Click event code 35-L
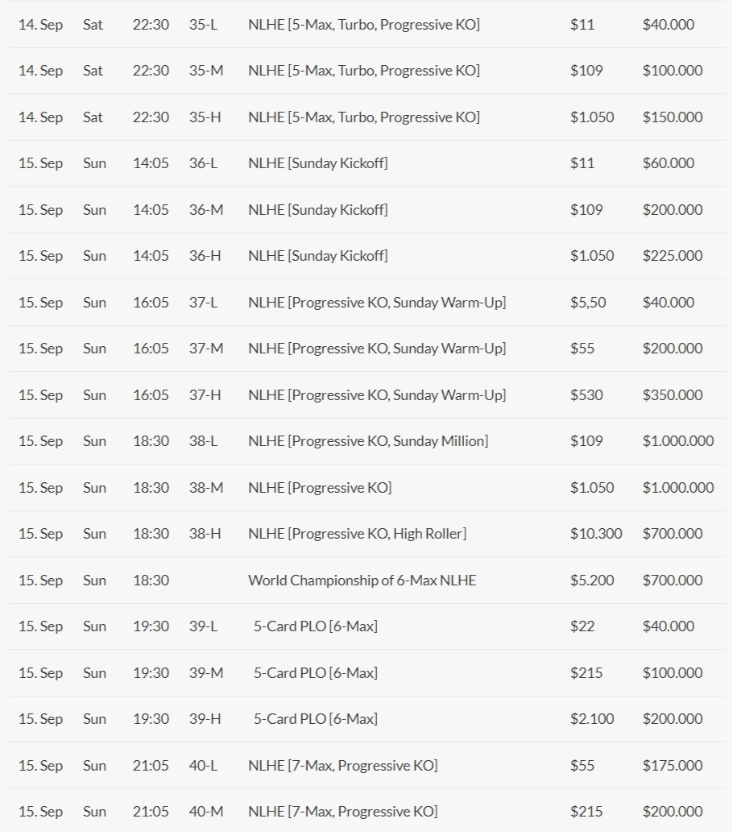Screen dimensions: 732x832 (203, 24)
